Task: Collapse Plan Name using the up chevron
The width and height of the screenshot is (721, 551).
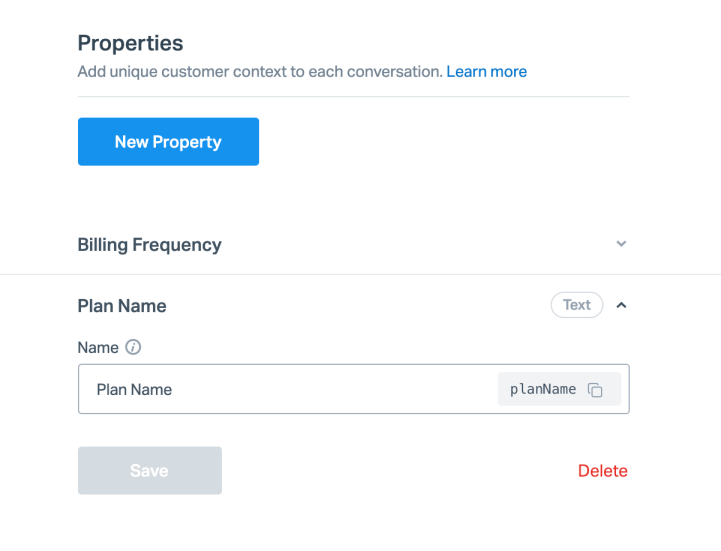Action: click(x=621, y=305)
